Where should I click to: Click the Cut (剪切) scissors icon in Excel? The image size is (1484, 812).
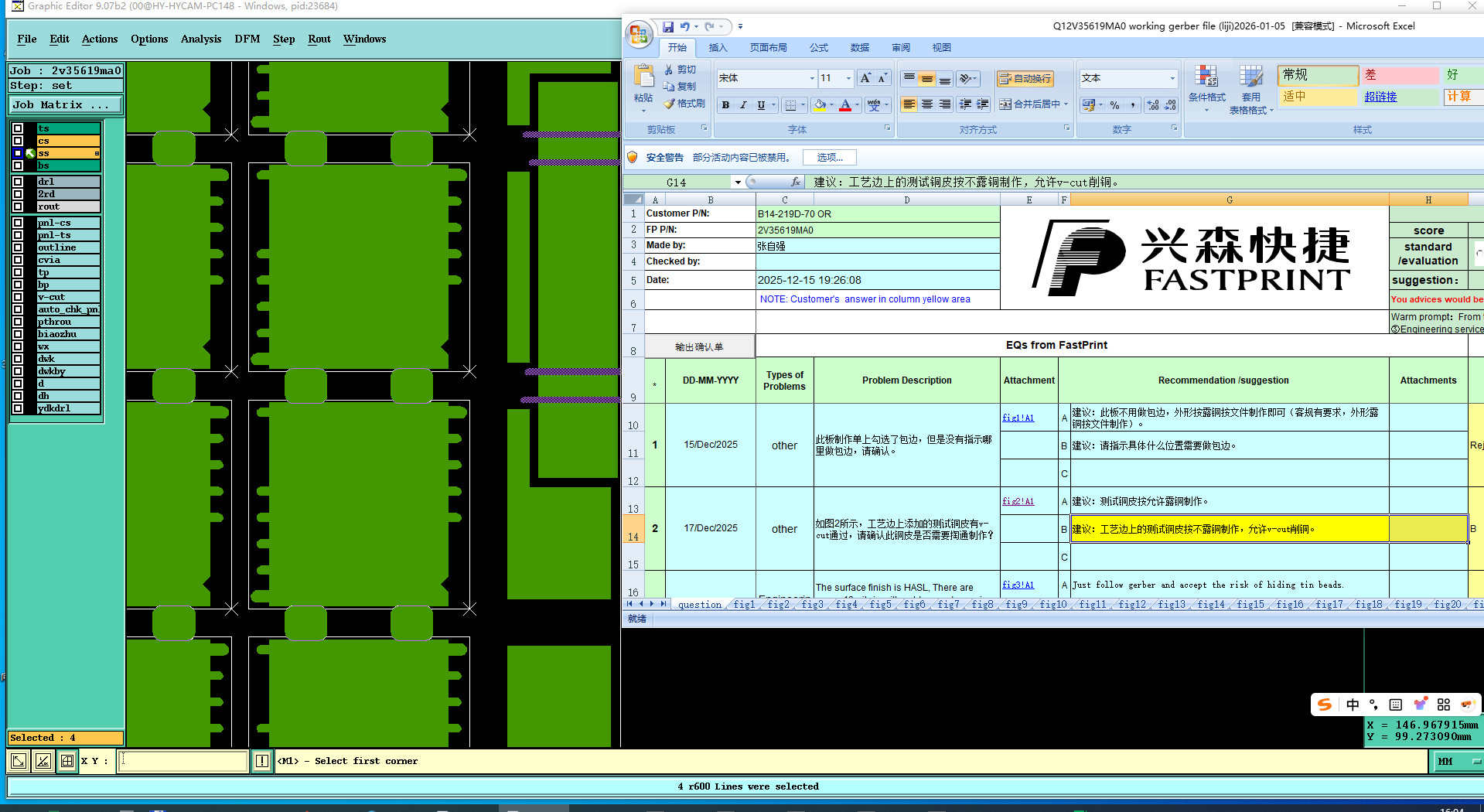pos(669,70)
